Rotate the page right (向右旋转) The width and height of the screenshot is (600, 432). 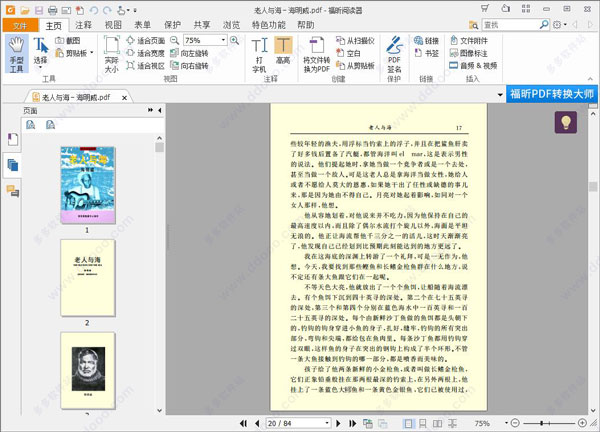coord(189,66)
